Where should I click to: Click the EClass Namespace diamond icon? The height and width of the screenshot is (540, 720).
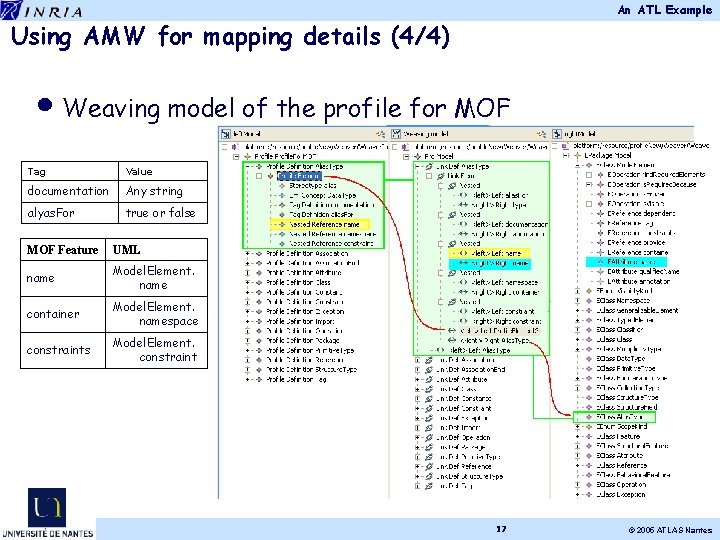tap(589, 301)
